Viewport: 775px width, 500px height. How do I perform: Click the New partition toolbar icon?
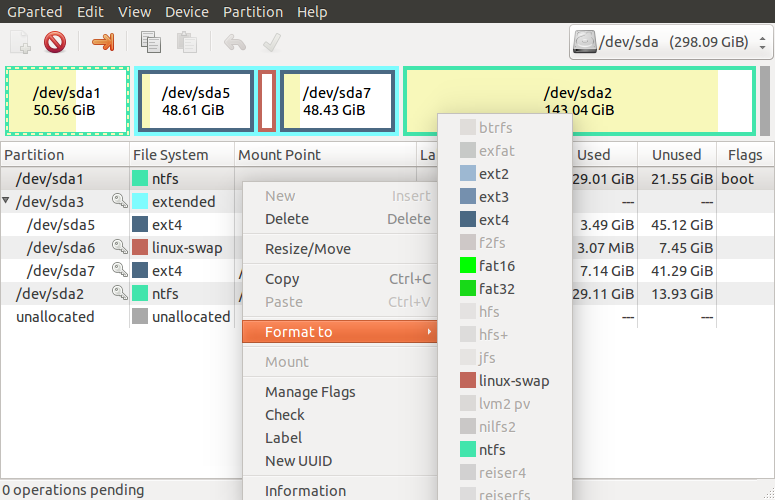20,42
